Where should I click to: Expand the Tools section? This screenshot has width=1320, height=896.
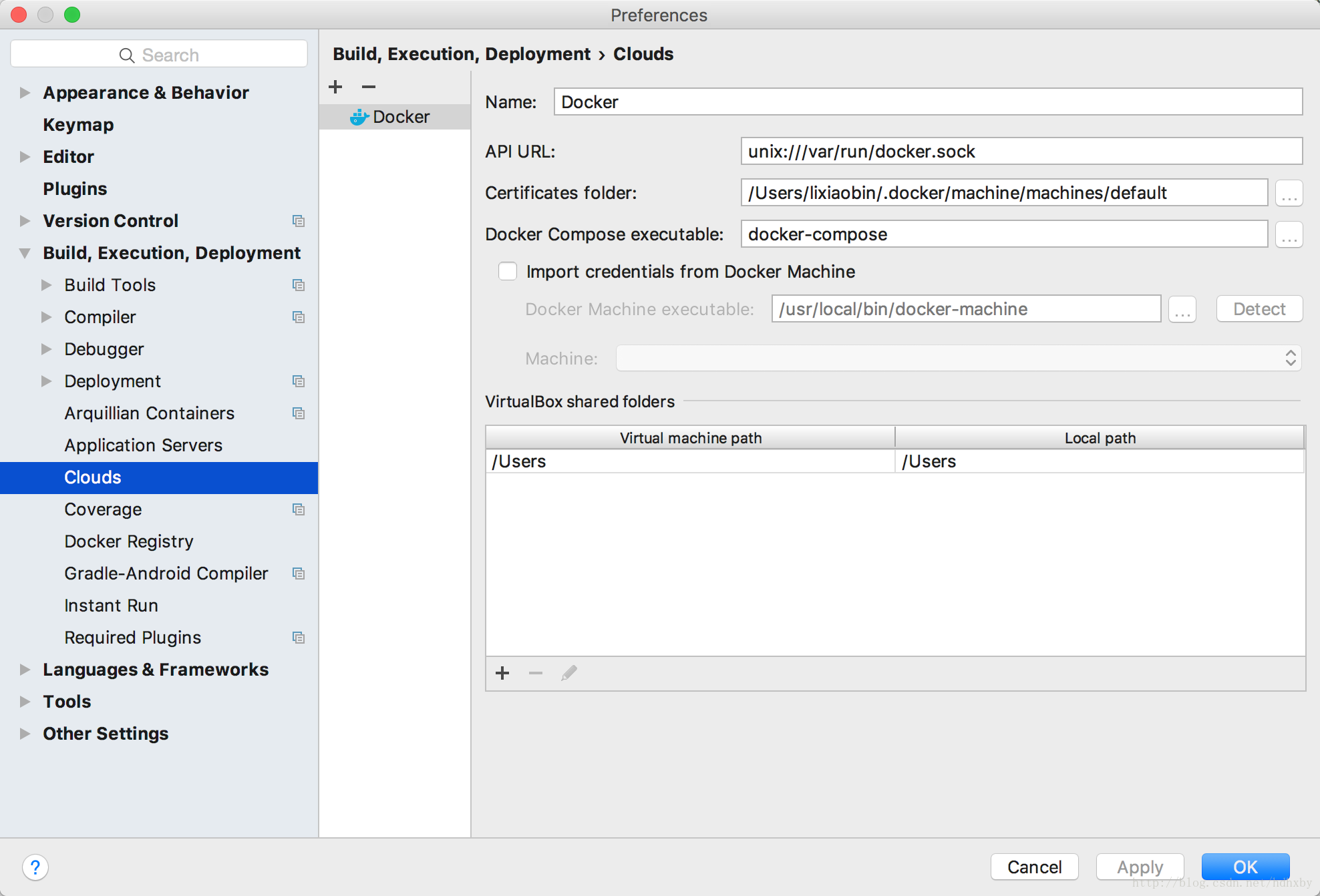point(25,702)
